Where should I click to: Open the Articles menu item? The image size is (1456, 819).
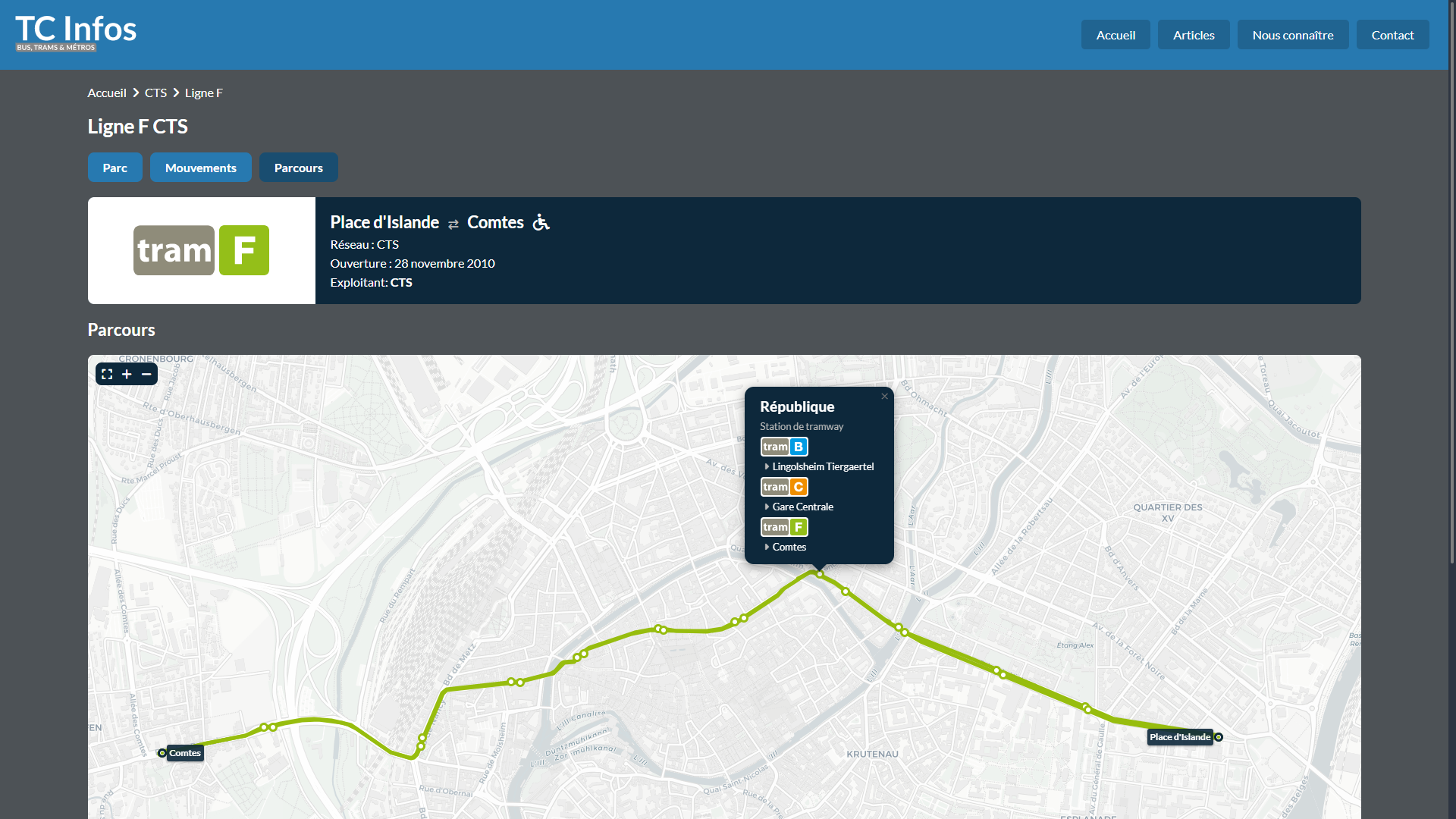tap(1194, 35)
